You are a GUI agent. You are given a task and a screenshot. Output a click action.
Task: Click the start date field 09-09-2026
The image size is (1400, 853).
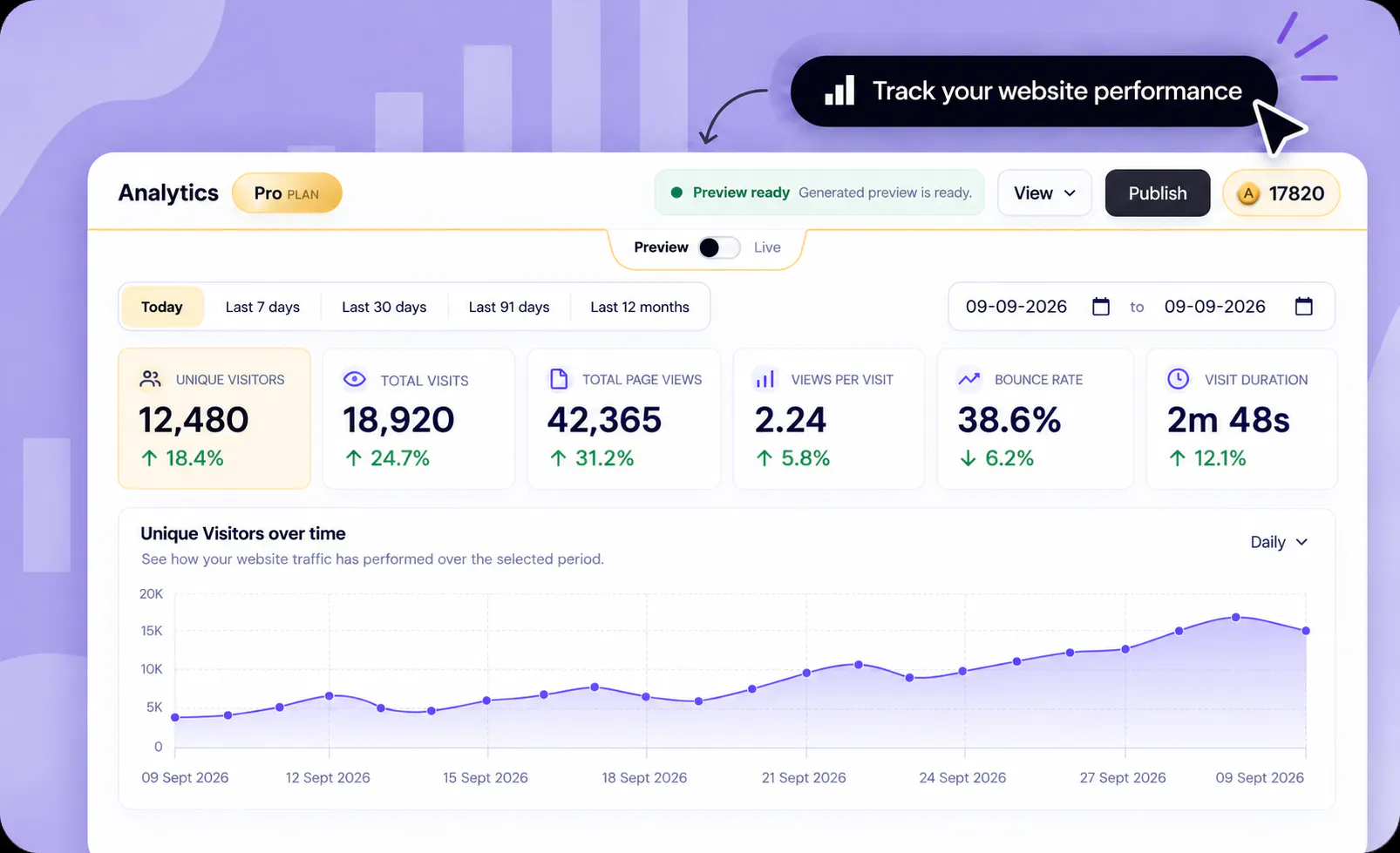tap(1016, 307)
